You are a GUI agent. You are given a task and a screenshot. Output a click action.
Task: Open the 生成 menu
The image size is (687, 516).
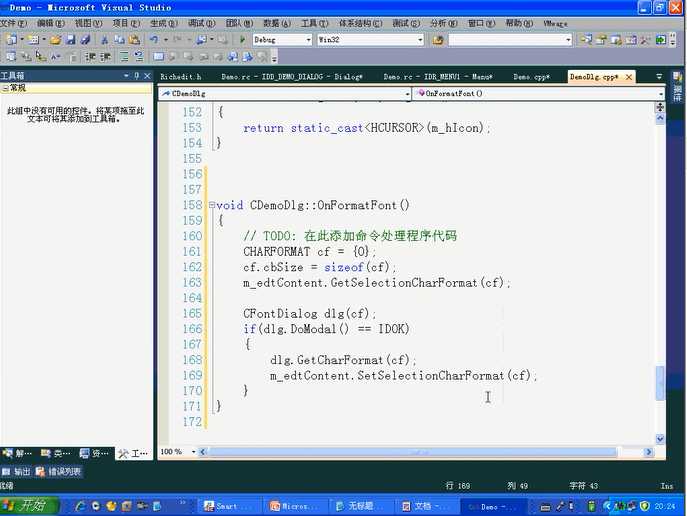tap(164, 23)
